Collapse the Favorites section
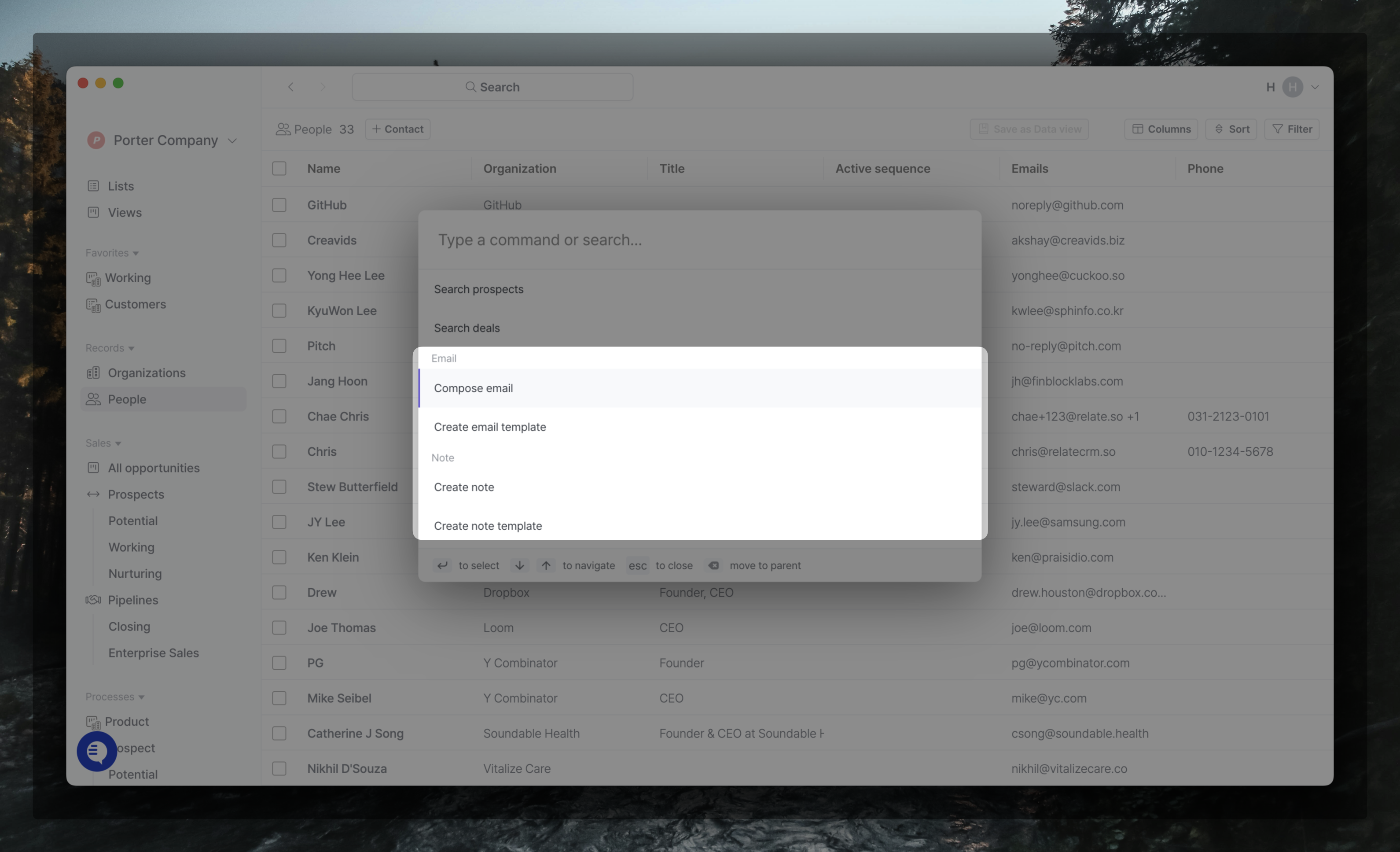This screenshot has width=1400, height=852. point(136,254)
